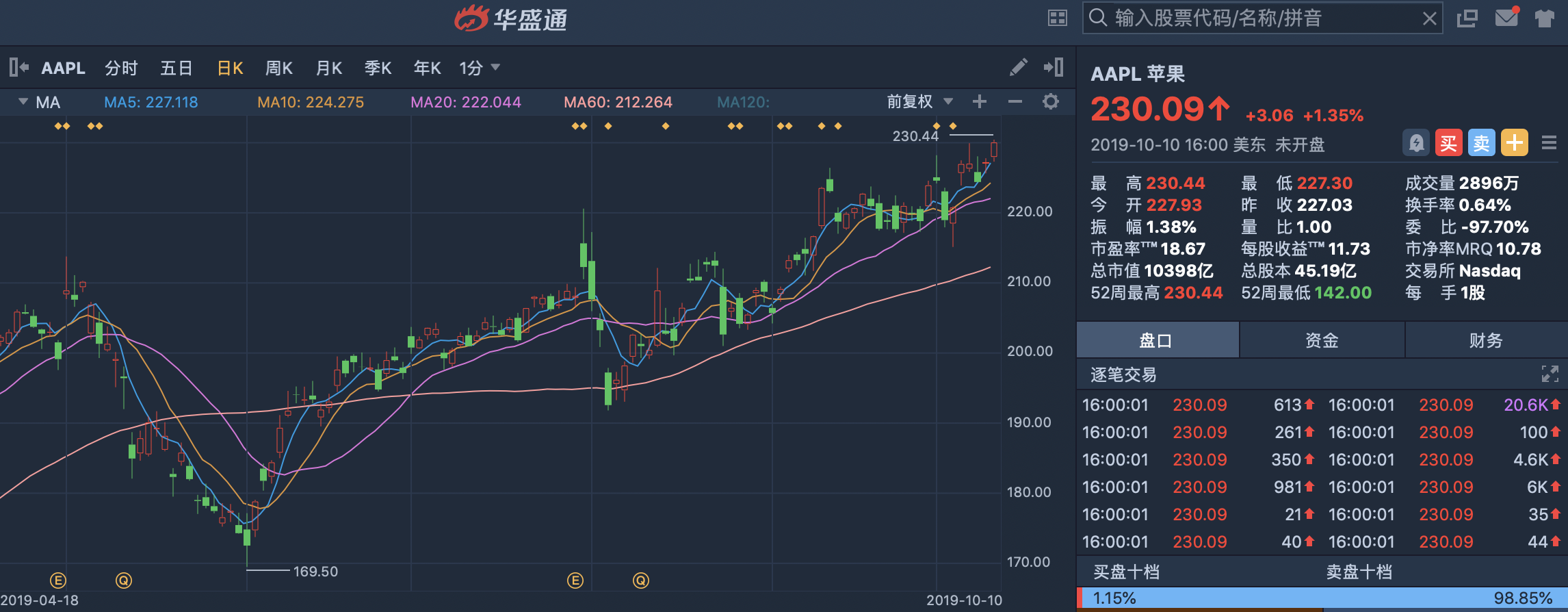The image size is (1568, 612).
Task: Toggle the right quote panel collapse
Action: tap(1054, 67)
